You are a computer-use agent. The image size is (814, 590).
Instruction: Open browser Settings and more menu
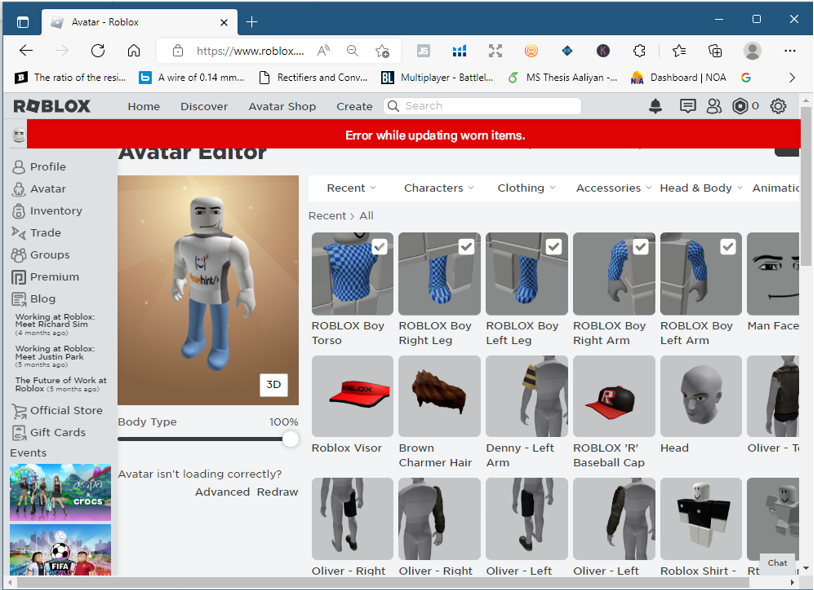790,51
